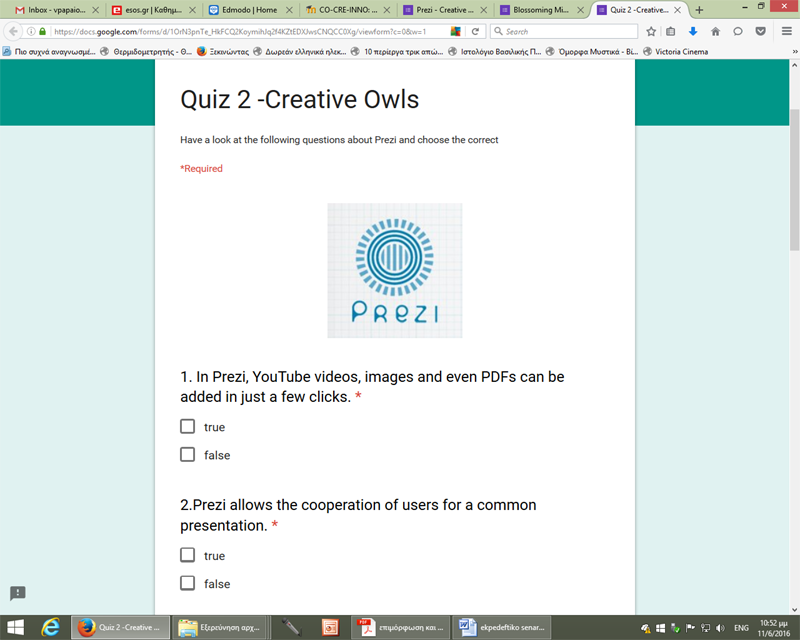The image size is (800, 640).
Task: Click the secure connection padlock icon
Action: pyautogui.click(x=43, y=31)
